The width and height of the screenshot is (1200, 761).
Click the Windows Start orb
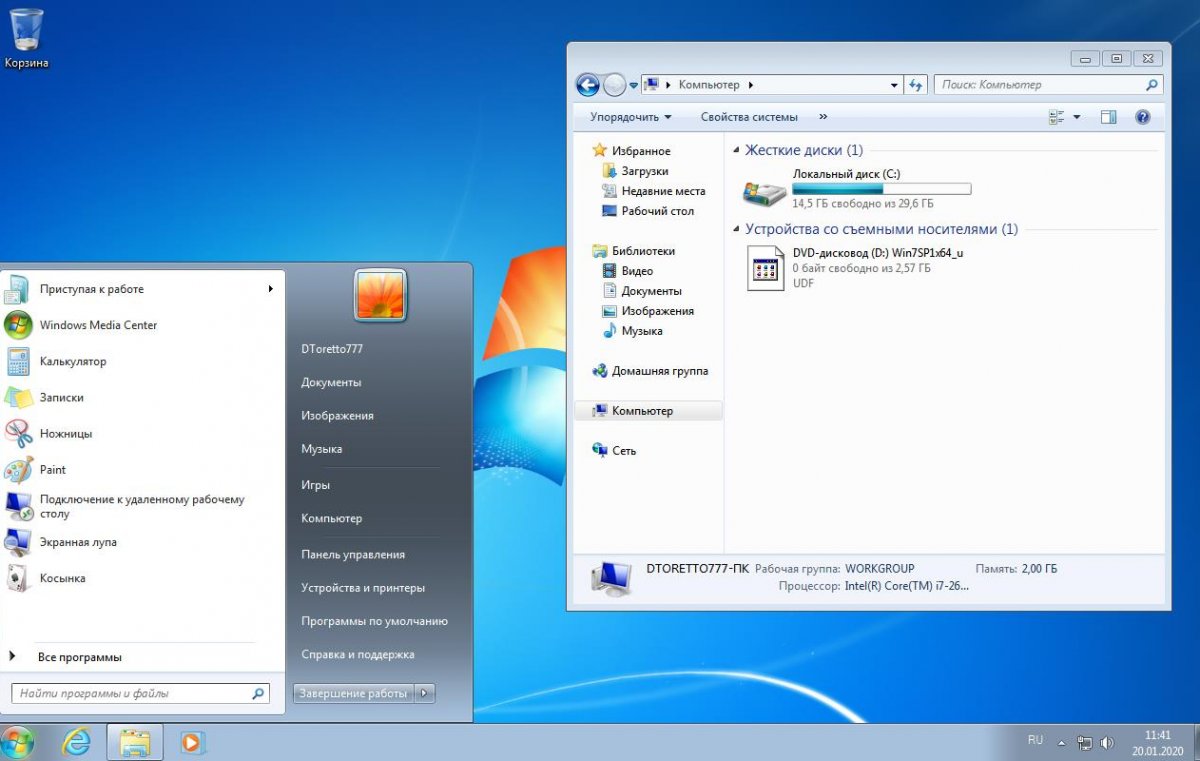(18, 741)
